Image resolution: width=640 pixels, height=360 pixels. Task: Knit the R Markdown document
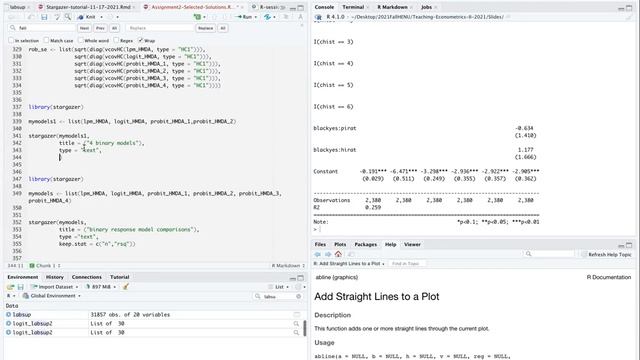87,17
